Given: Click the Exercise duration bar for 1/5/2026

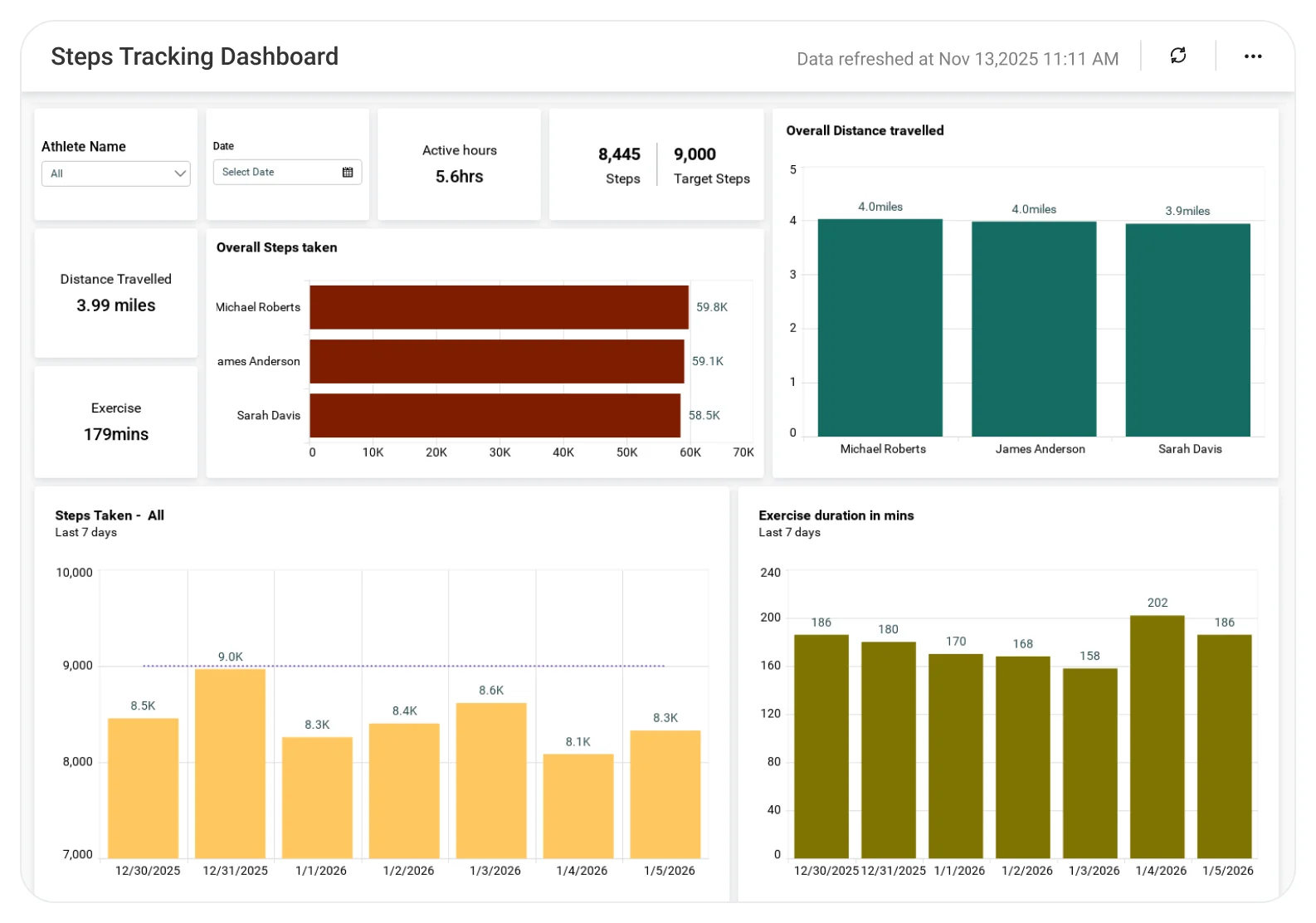Looking at the screenshot, I should pyautogui.click(x=1225, y=747).
